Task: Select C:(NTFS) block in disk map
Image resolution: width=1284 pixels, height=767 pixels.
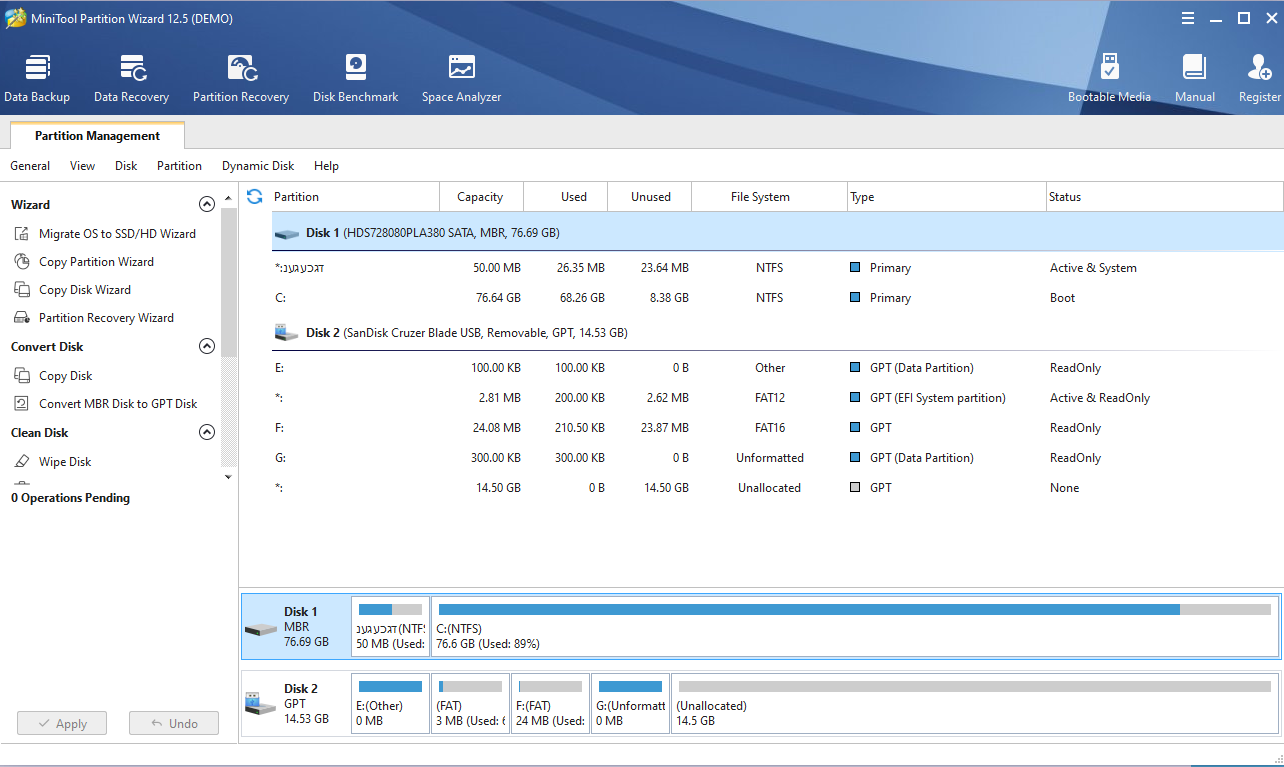Action: [855, 627]
